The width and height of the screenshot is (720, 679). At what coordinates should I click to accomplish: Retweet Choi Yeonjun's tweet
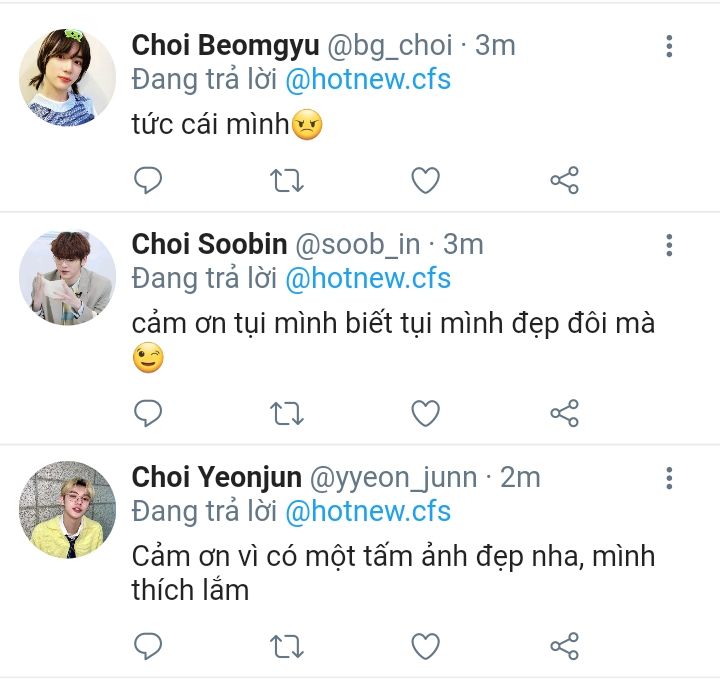pyautogui.click(x=287, y=646)
